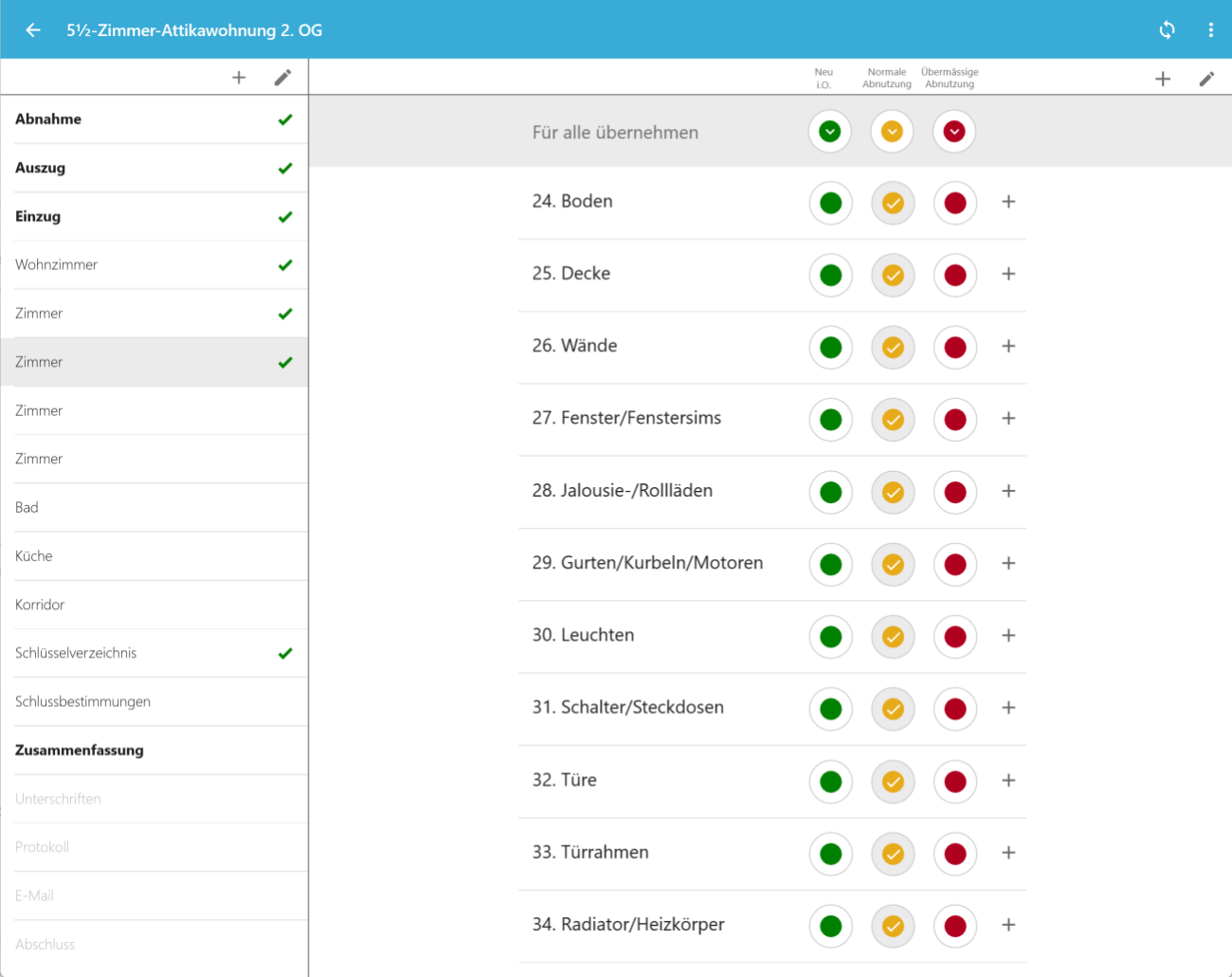This screenshot has width=1232, height=977.
Task: Open the Zusammenfassung section
Action: coord(154,750)
